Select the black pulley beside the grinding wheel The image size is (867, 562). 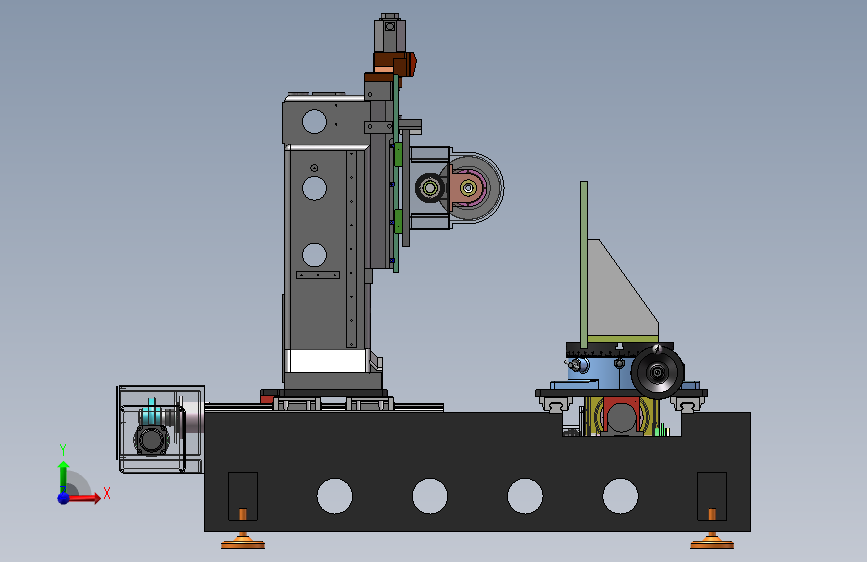pyautogui.click(x=430, y=188)
